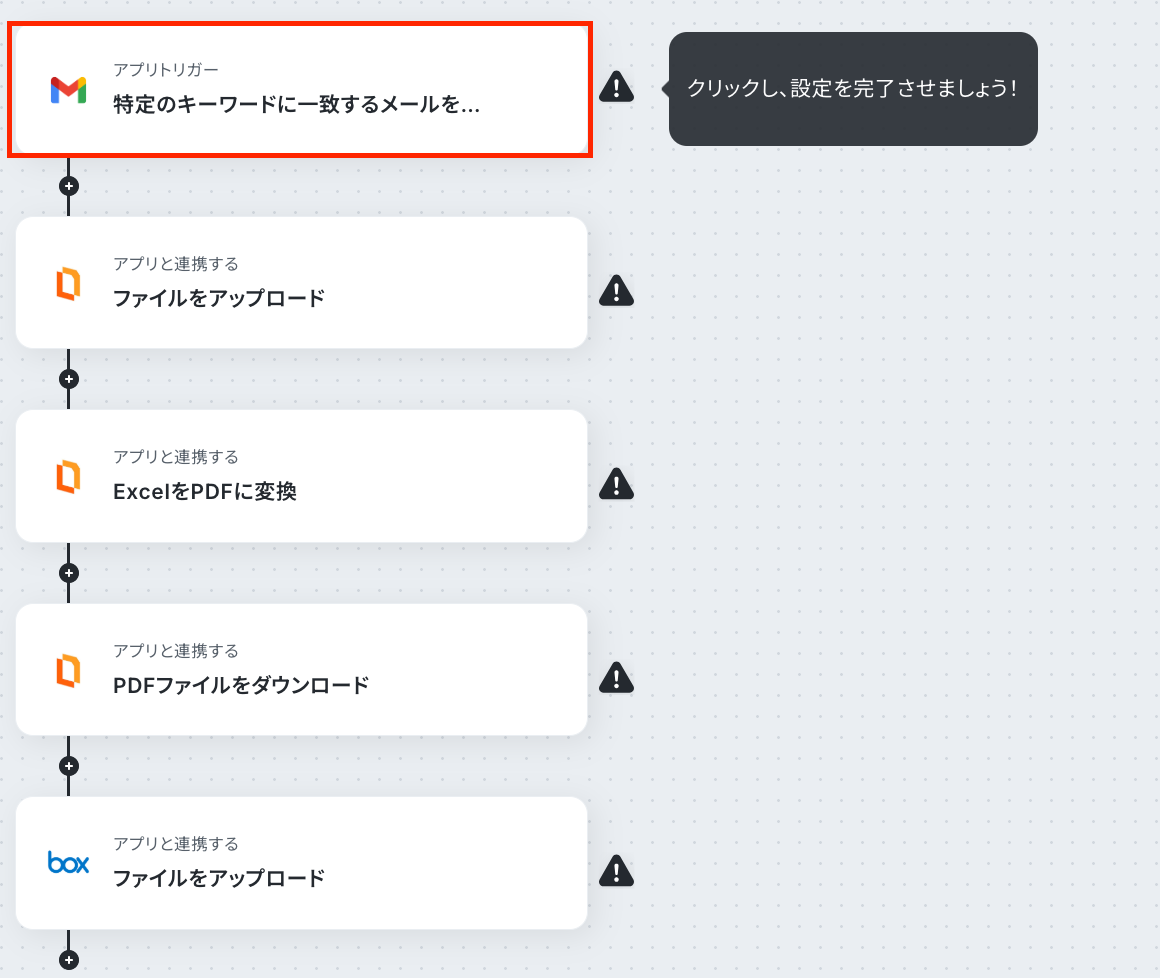Add a step after the first ファイルをアップロード
The height and width of the screenshot is (978, 1160).
[x=69, y=379]
